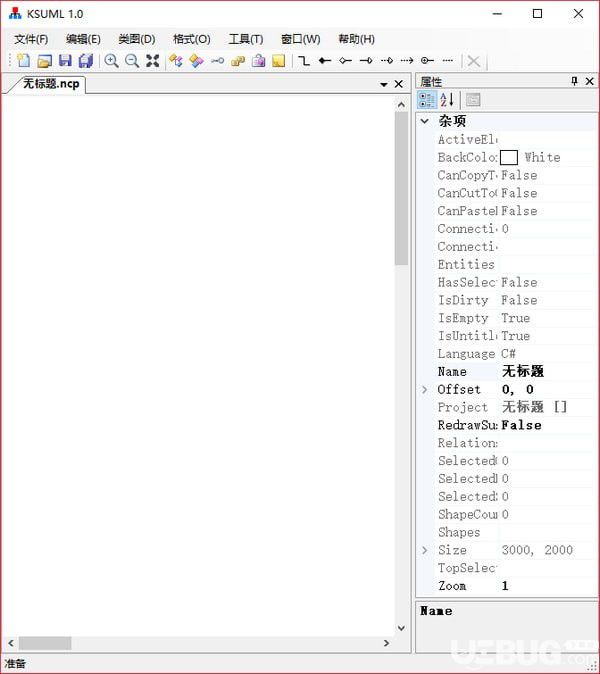This screenshot has width=600, height=674.
Task: Open the 工具(T) menu
Action: pos(246,39)
